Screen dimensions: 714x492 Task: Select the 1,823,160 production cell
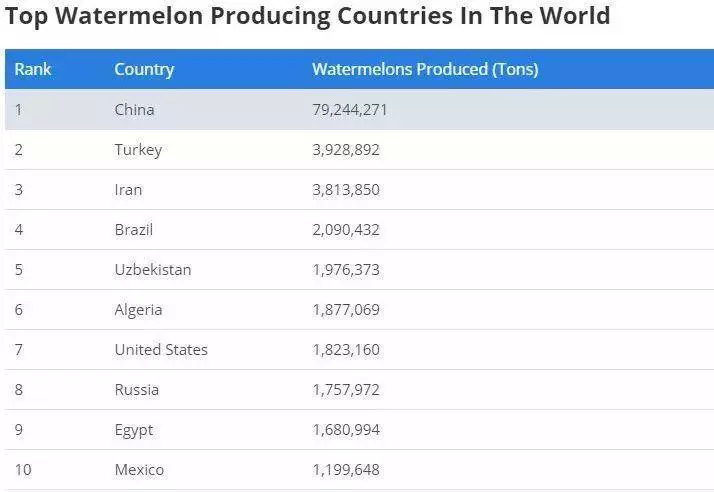click(x=346, y=350)
